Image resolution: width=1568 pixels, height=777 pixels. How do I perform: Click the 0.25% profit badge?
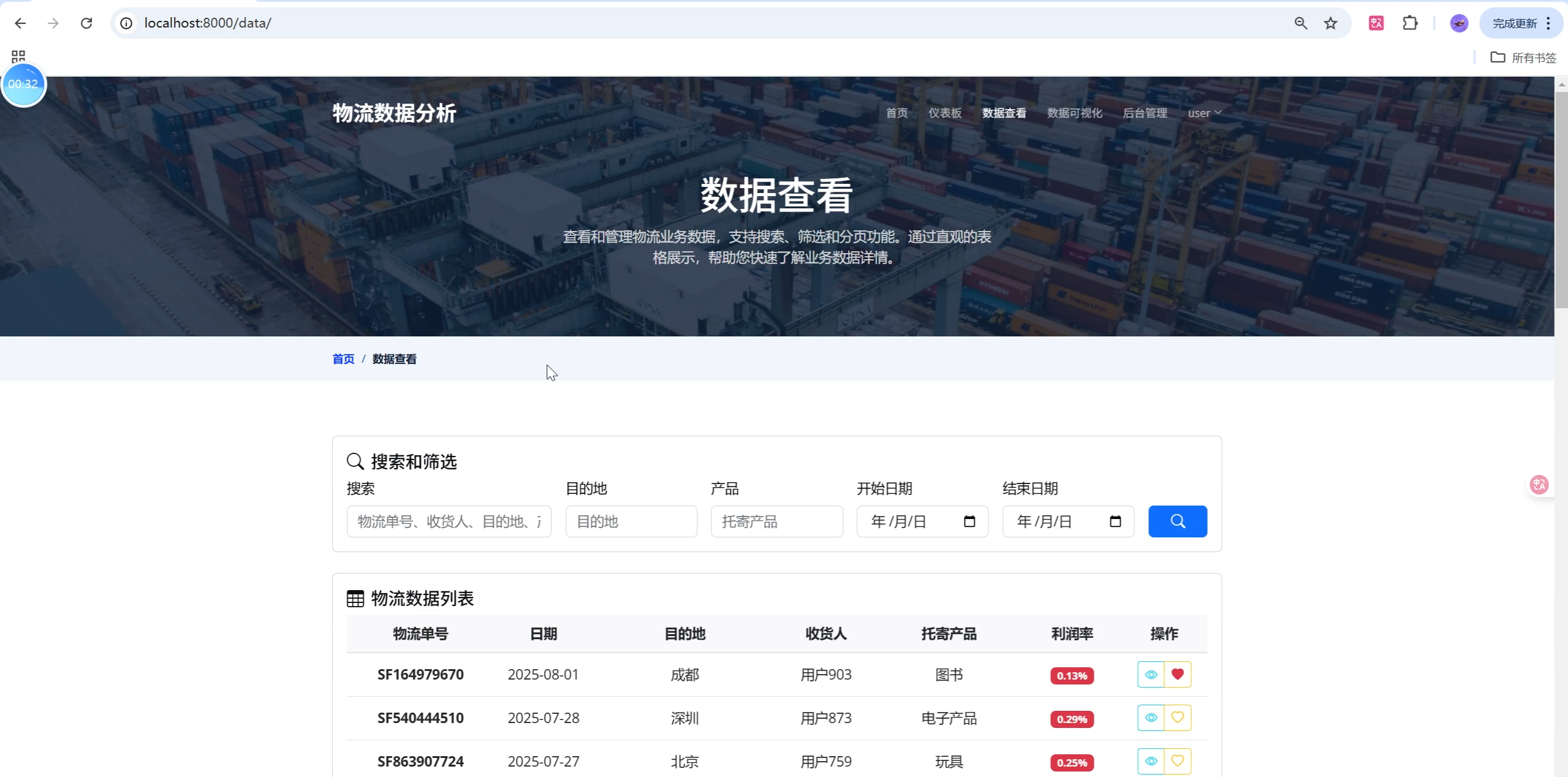point(1072,763)
